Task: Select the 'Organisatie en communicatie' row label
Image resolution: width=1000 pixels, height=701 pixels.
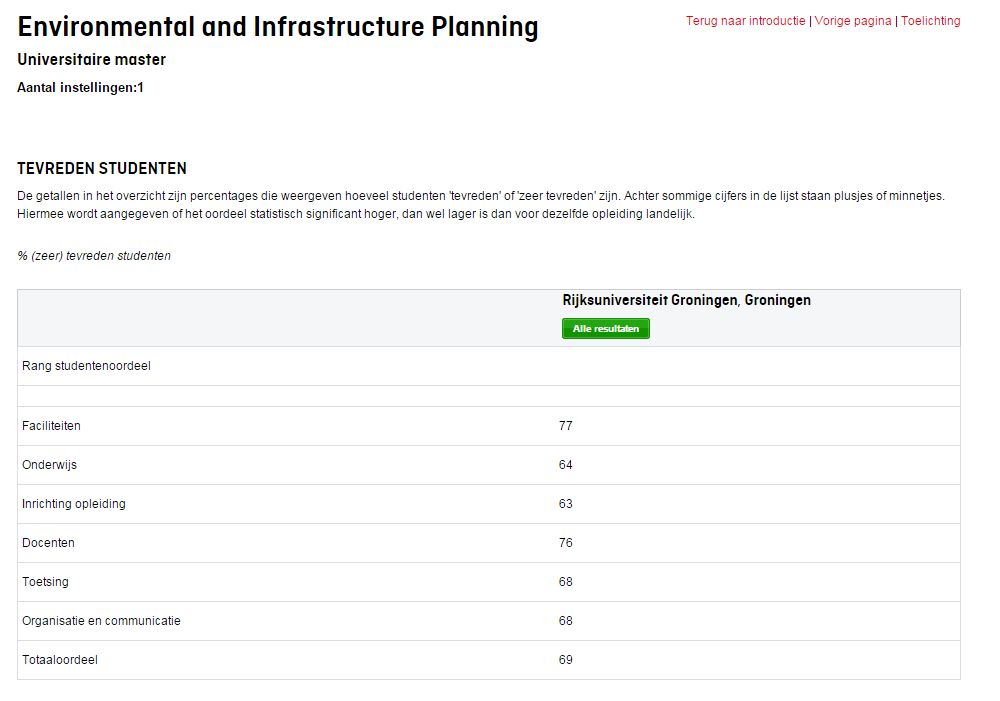Action: (x=101, y=621)
